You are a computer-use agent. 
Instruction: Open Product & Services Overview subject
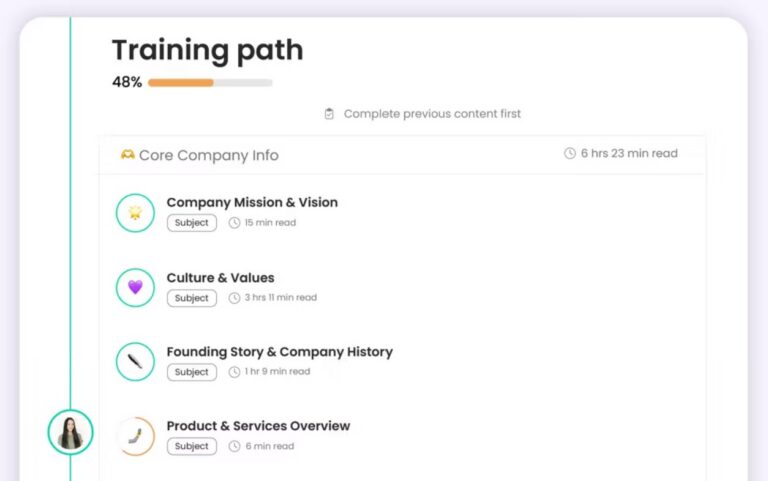click(x=258, y=426)
